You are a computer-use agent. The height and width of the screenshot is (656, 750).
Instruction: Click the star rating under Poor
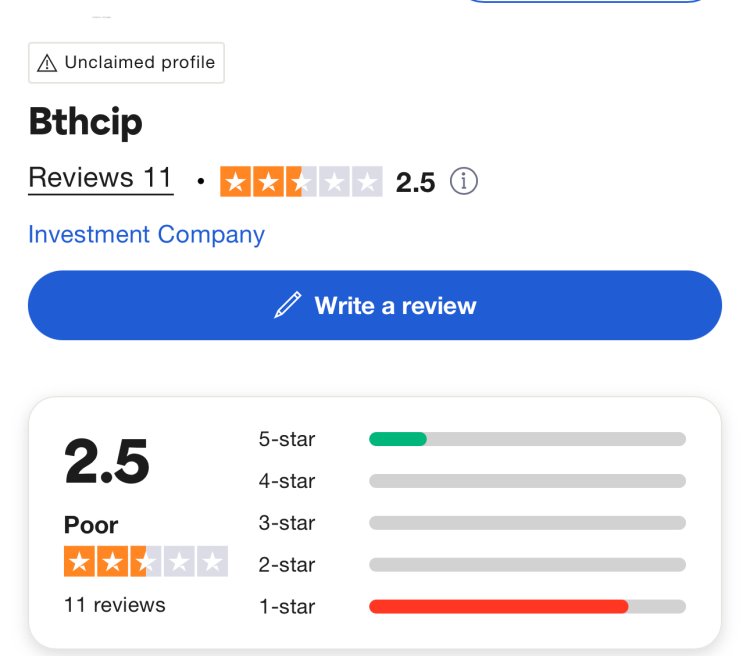(x=146, y=561)
